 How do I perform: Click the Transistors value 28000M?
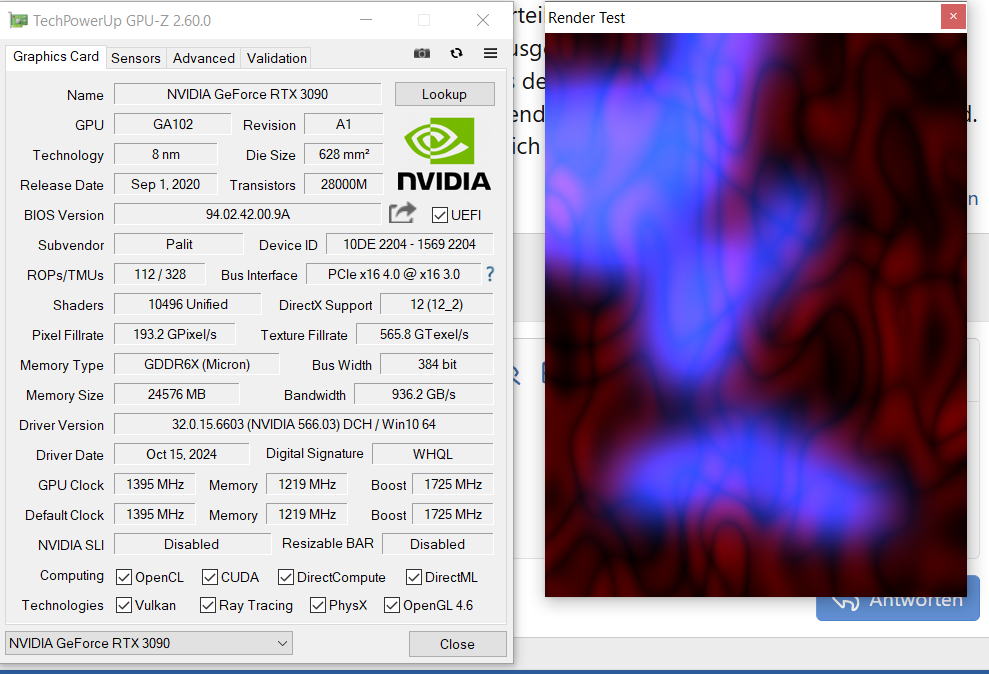(x=343, y=184)
